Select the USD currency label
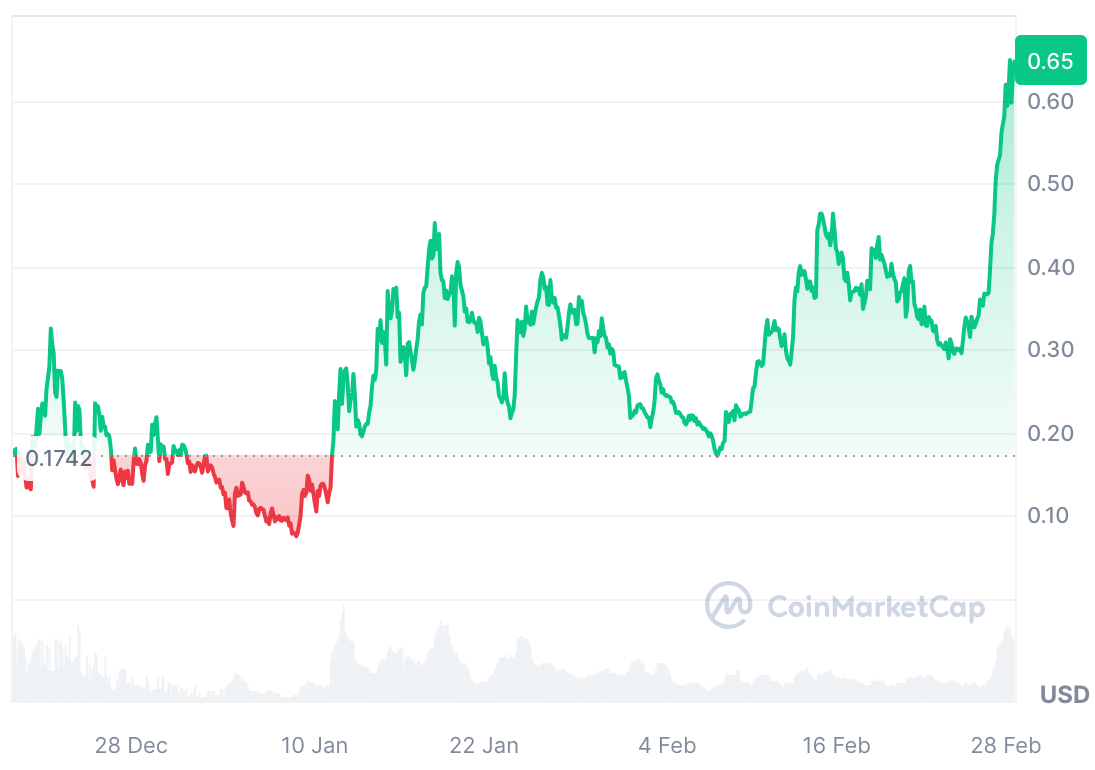The width and height of the screenshot is (1095, 770). pos(1064,694)
